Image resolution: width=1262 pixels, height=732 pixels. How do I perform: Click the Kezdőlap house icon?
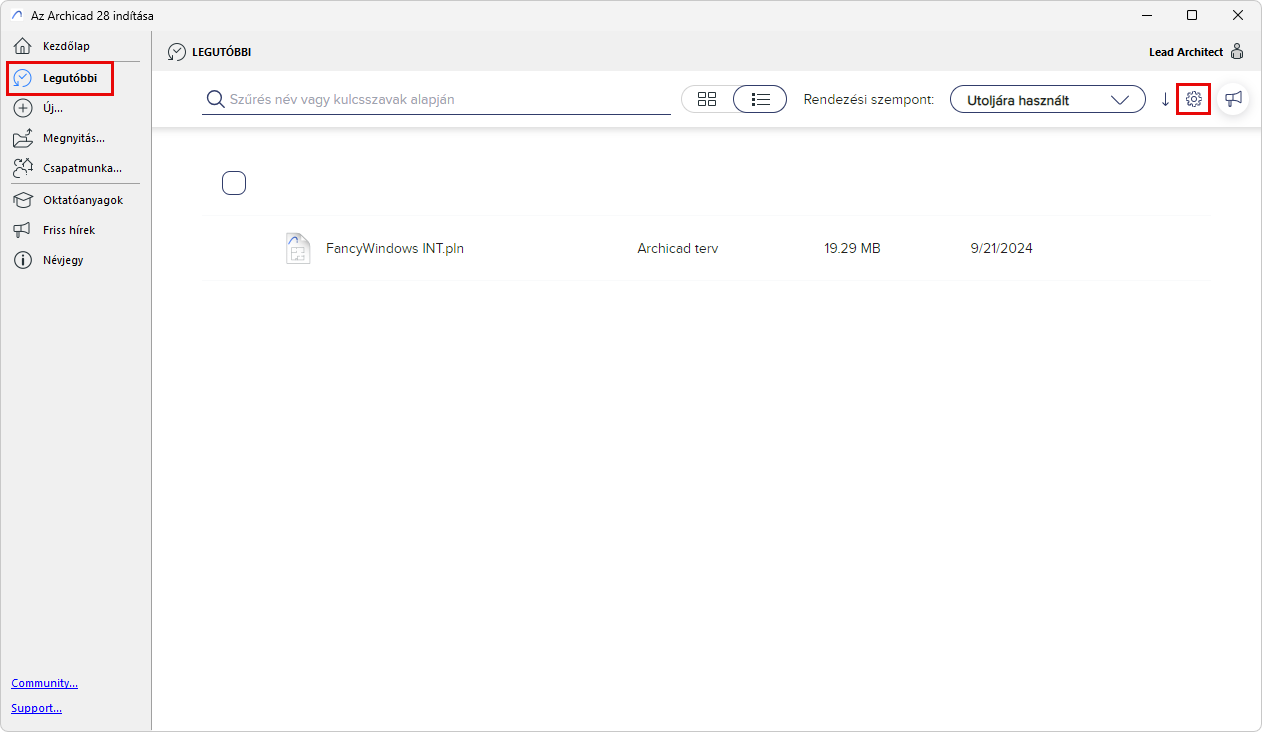pyautogui.click(x=23, y=46)
